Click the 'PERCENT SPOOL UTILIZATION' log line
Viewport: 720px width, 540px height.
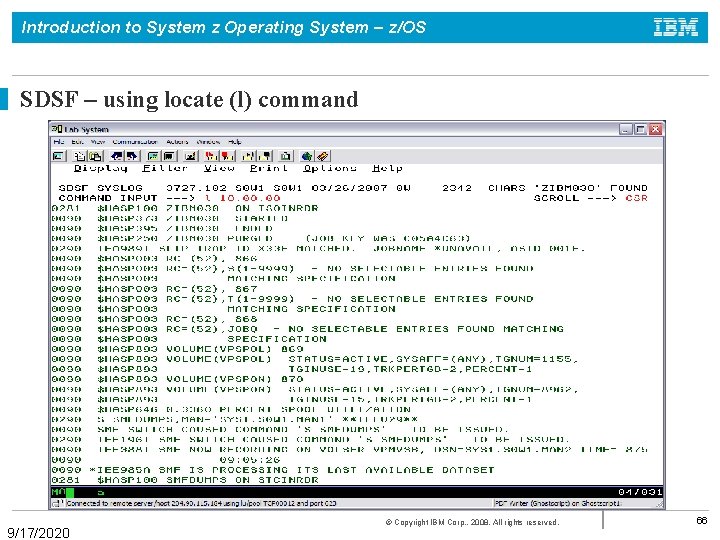pyautogui.click(x=231, y=410)
